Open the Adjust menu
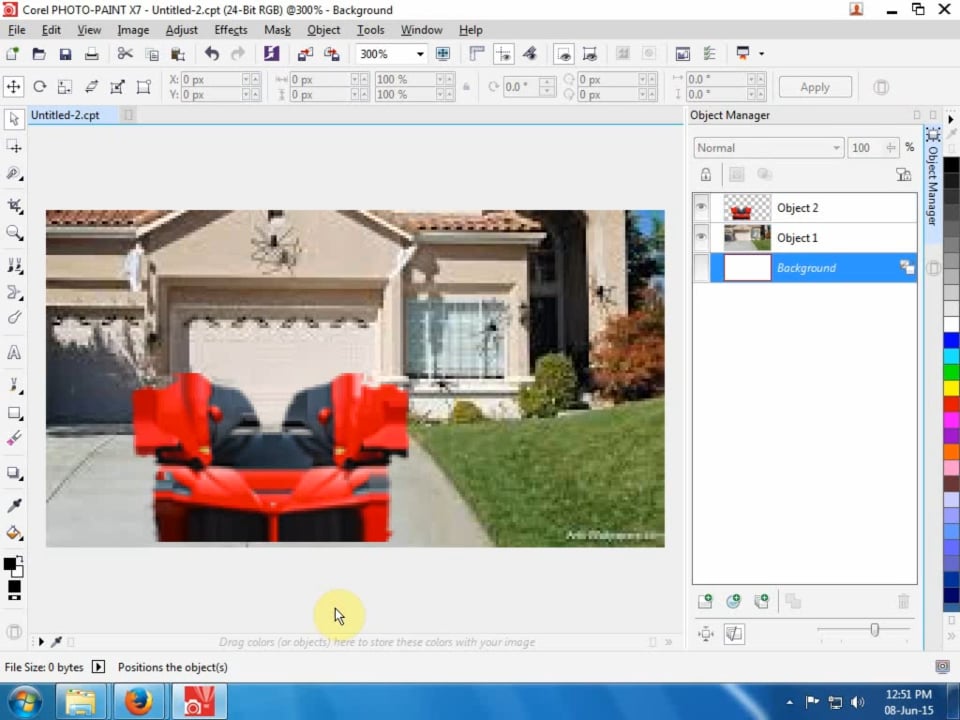 181,29
